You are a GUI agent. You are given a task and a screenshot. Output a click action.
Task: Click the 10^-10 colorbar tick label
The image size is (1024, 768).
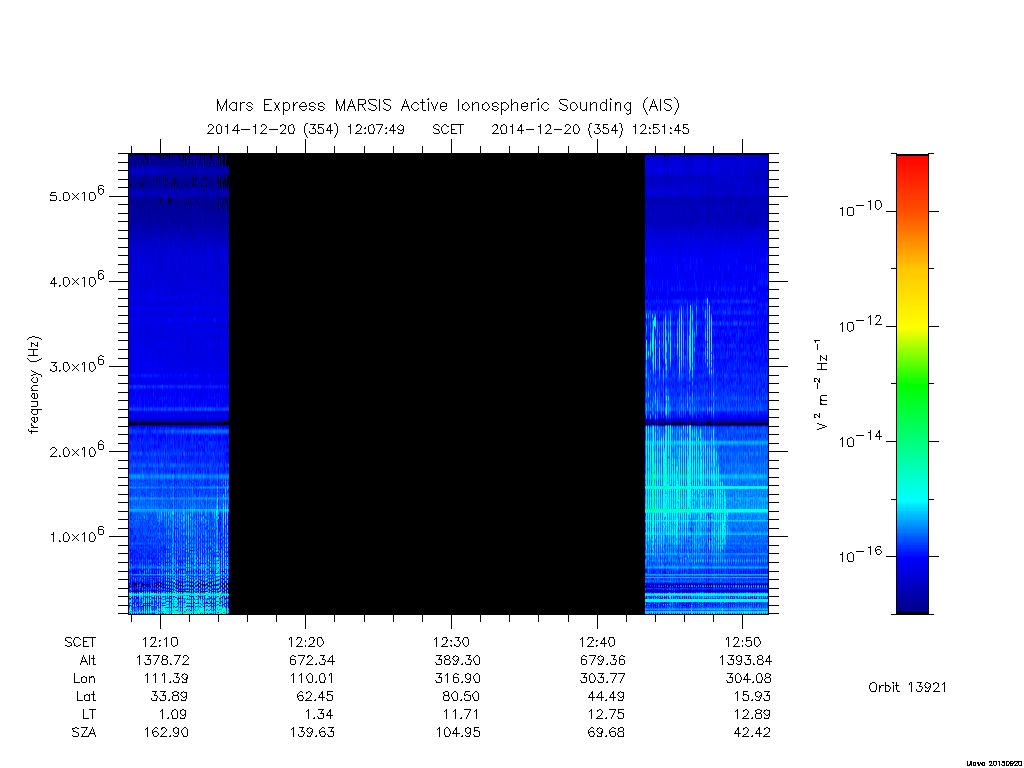(859, 209)
